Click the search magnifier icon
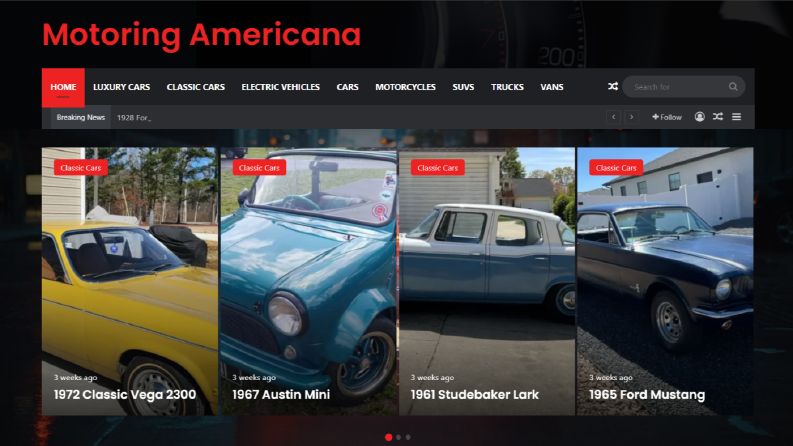This screenshot has height=446, width=793. coord(733,86)
